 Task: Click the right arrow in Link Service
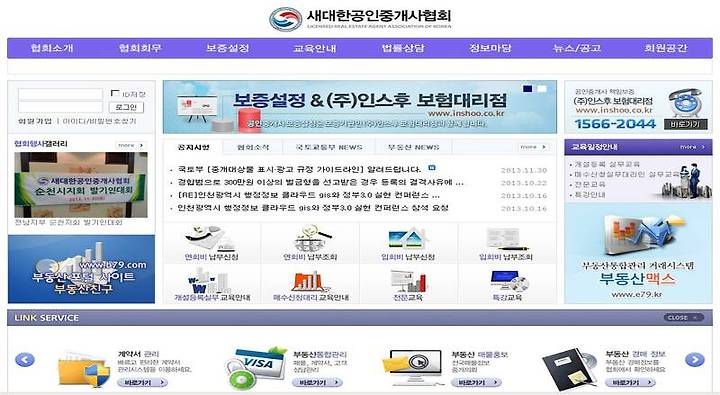click(695, 359)
